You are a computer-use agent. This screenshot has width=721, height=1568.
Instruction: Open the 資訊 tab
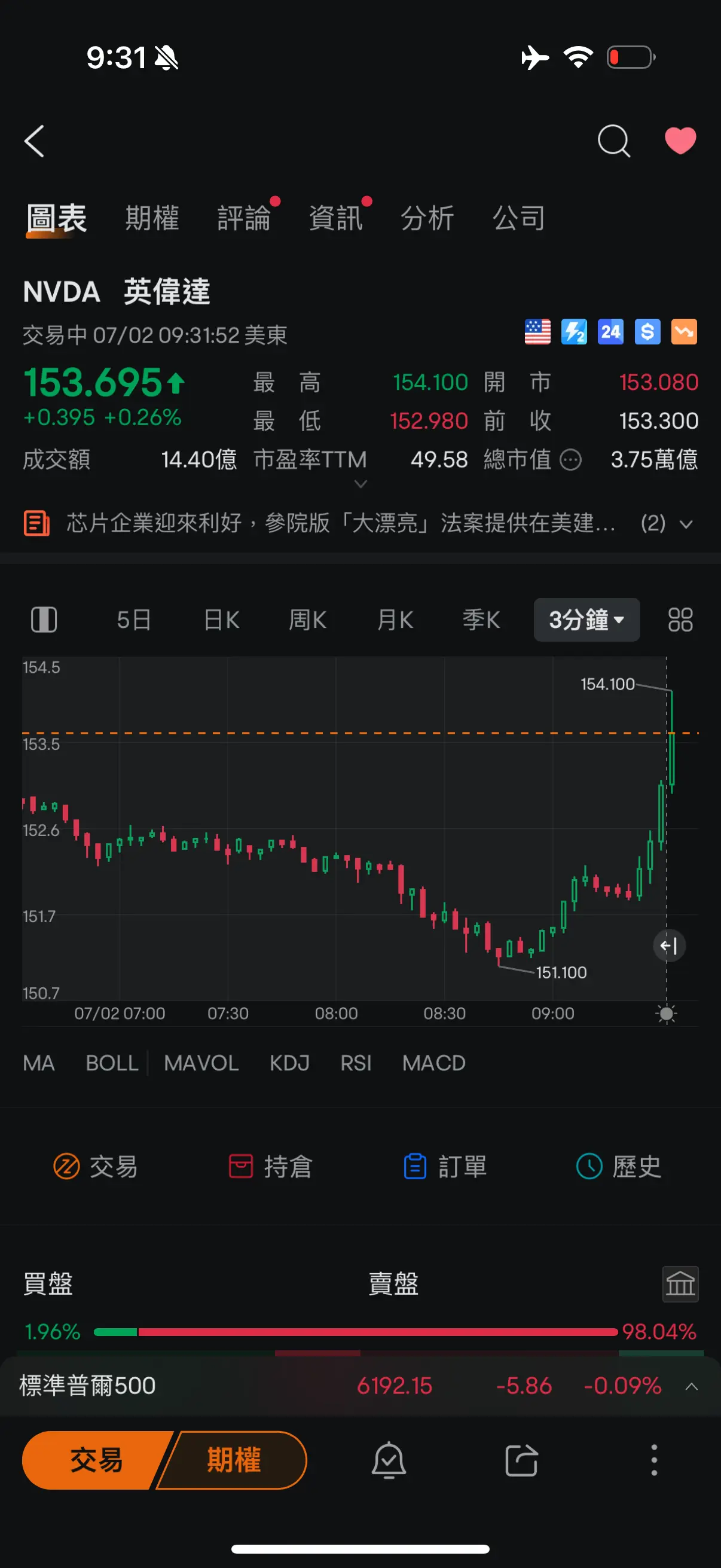(336, 218)
